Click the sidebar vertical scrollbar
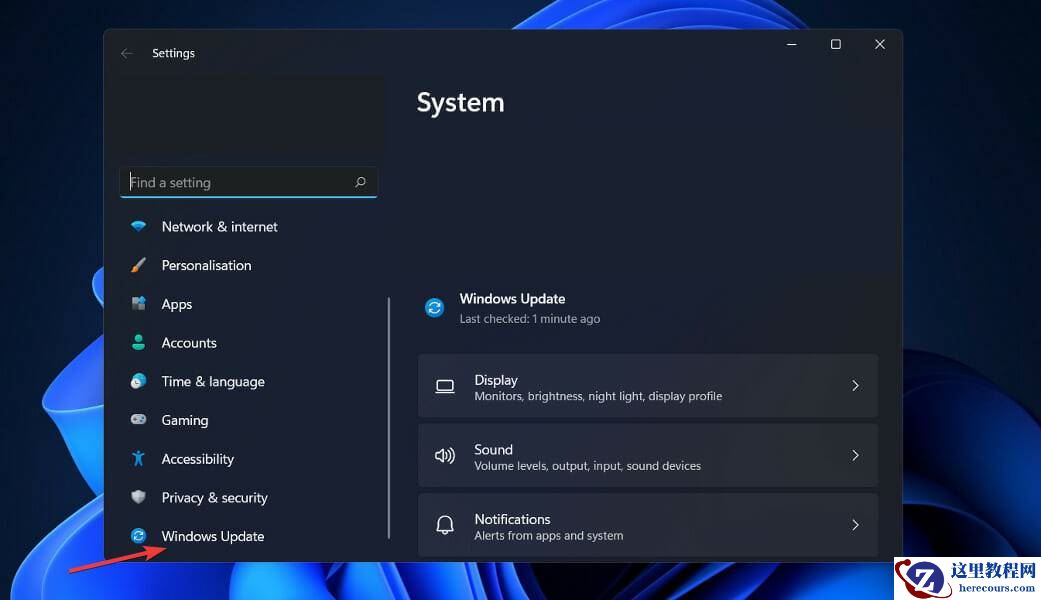The image size is (1041, 600). (389, 418)
